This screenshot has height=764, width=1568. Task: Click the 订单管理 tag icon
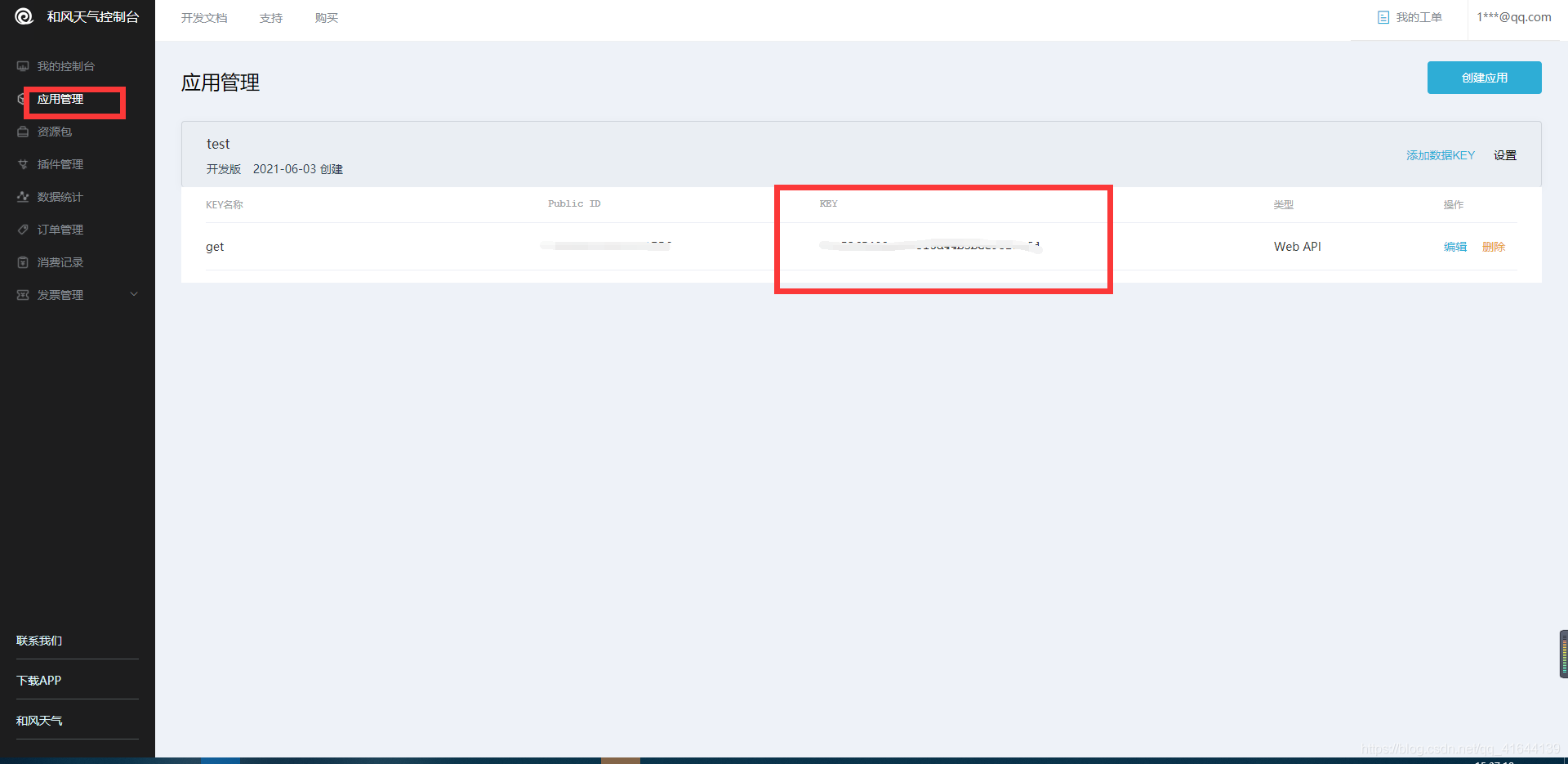coord(23,230)
